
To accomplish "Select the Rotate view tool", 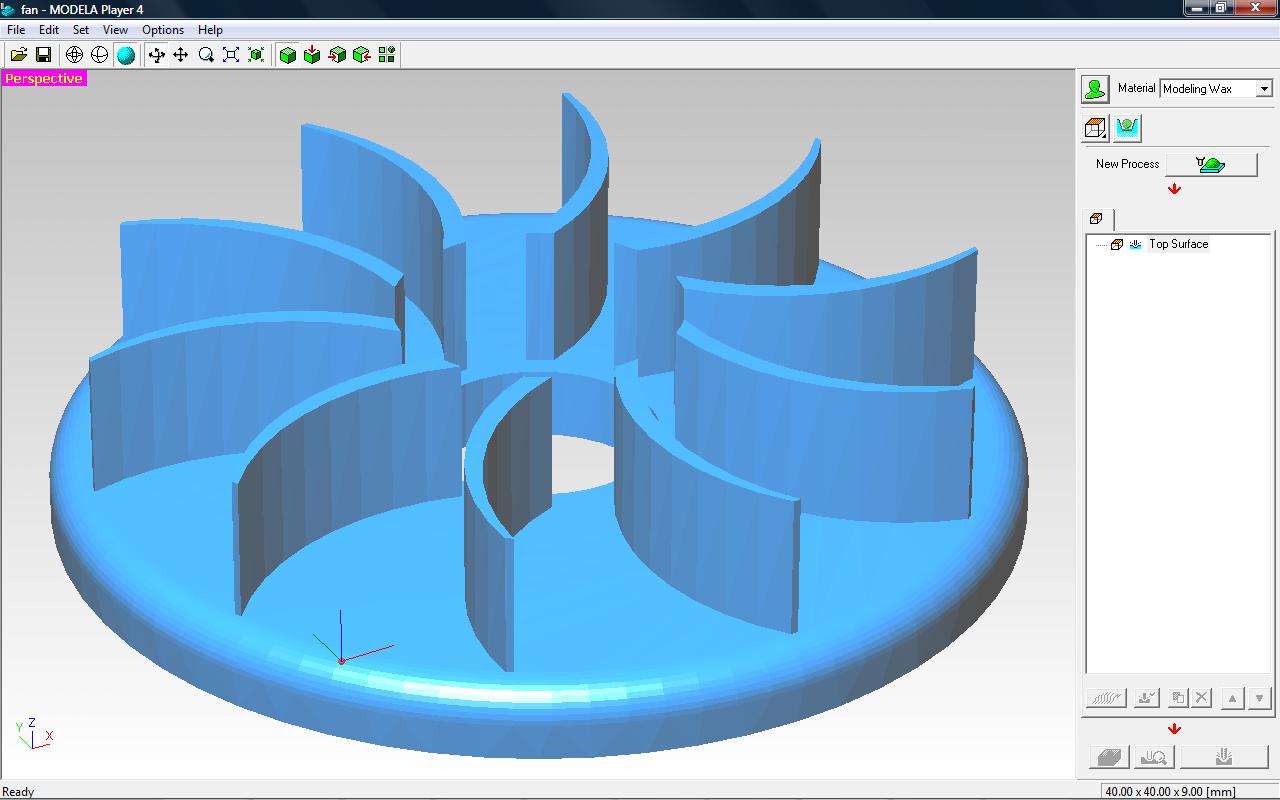I will 156,55.
